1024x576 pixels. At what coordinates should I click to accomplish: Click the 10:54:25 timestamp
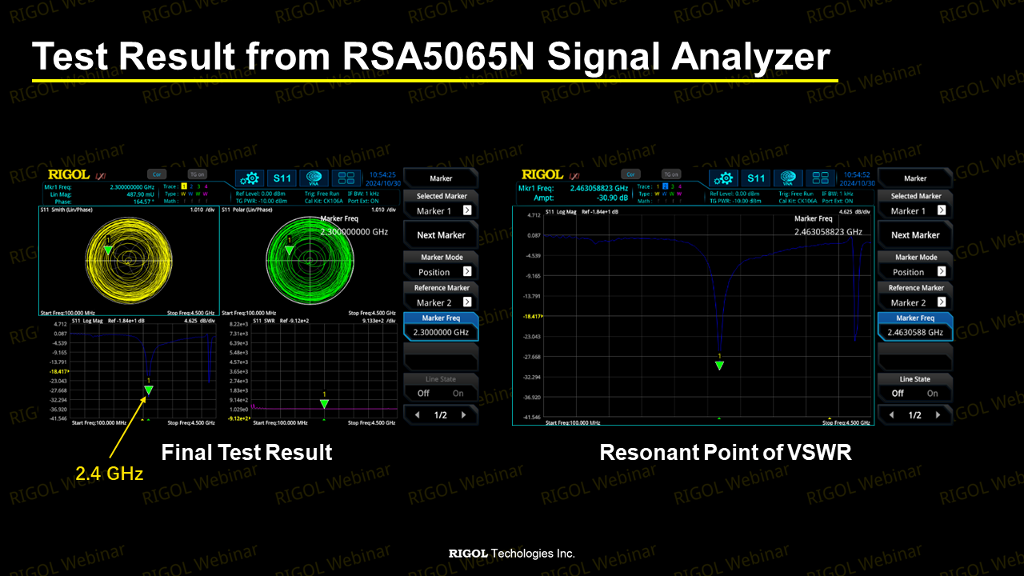[383, 175]
